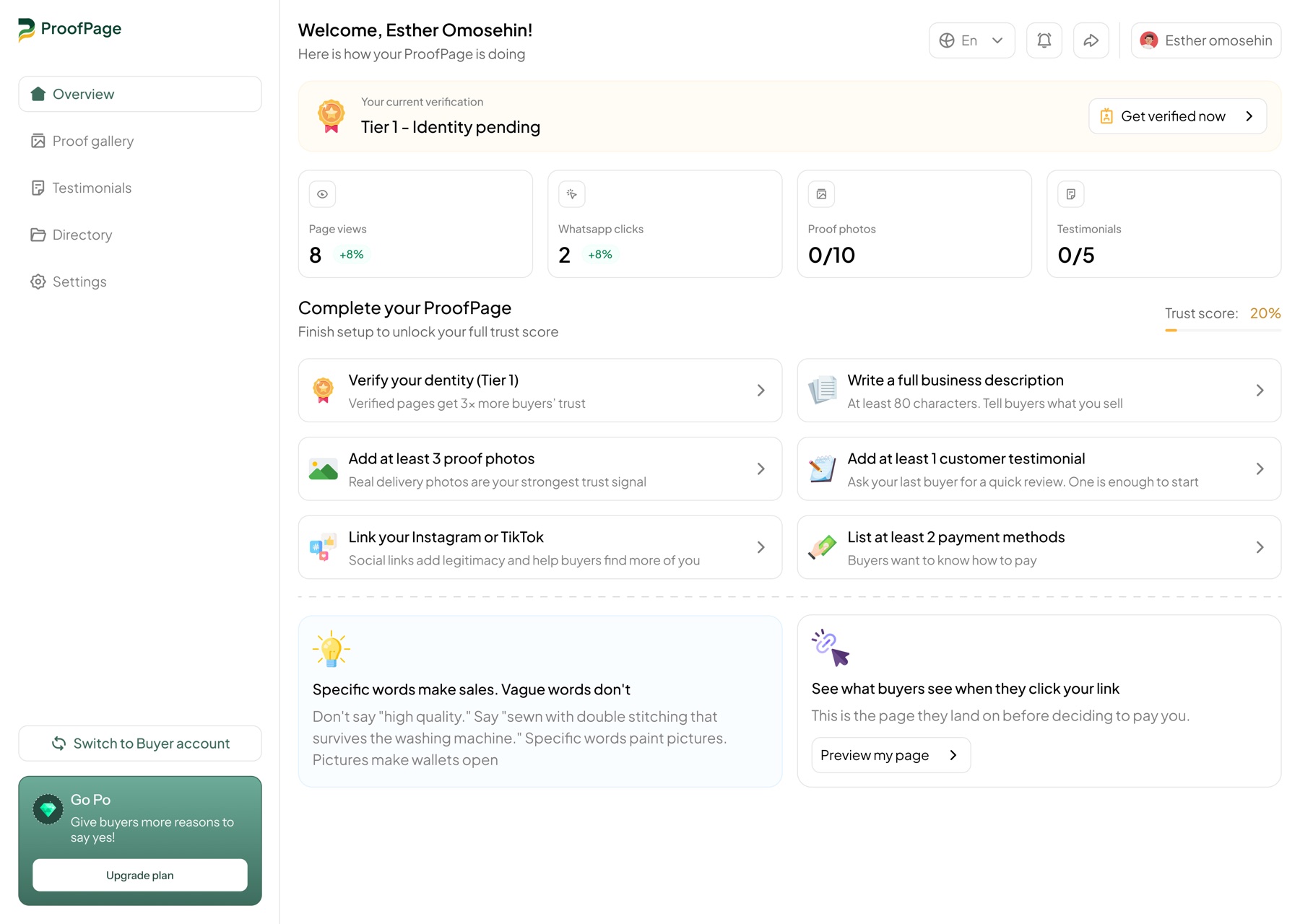Viewport: 1300px width, 924px height.
Task: Click the link-and-cursor preview icon
Action: point(831,648)
